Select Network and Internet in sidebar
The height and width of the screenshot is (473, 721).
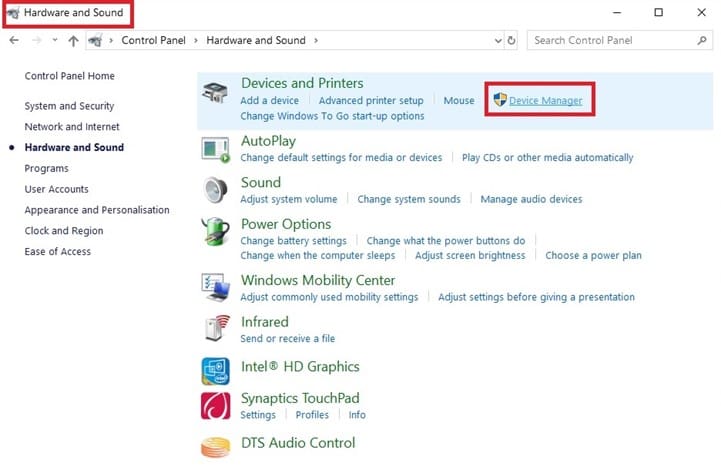72,127
